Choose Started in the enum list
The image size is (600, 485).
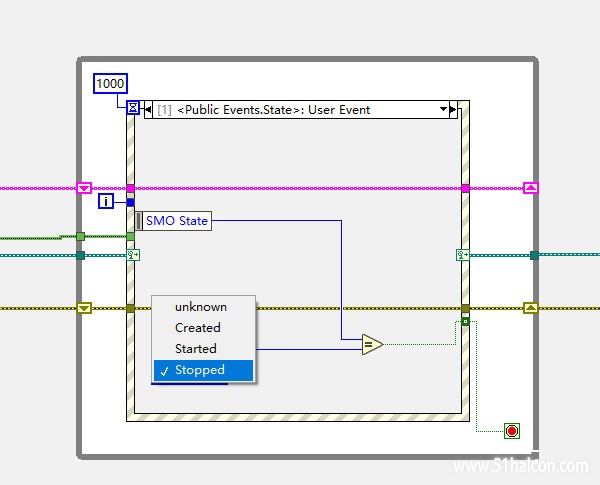203,349
